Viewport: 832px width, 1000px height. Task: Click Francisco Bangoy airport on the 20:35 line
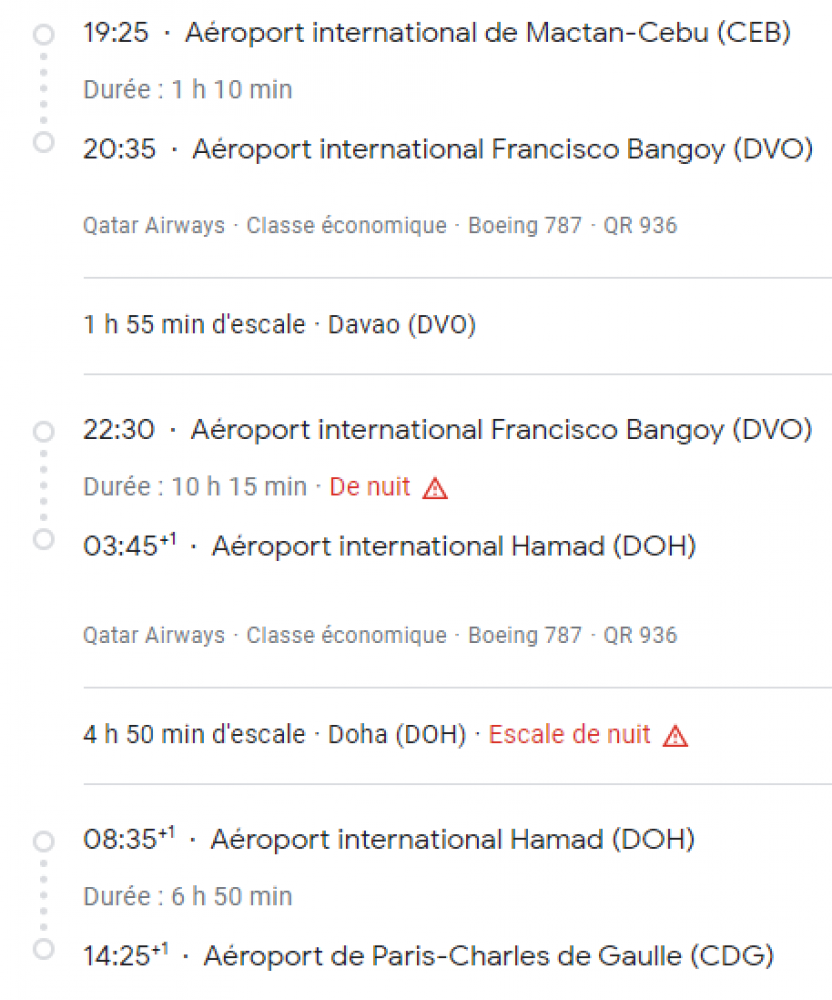point(502,149)
